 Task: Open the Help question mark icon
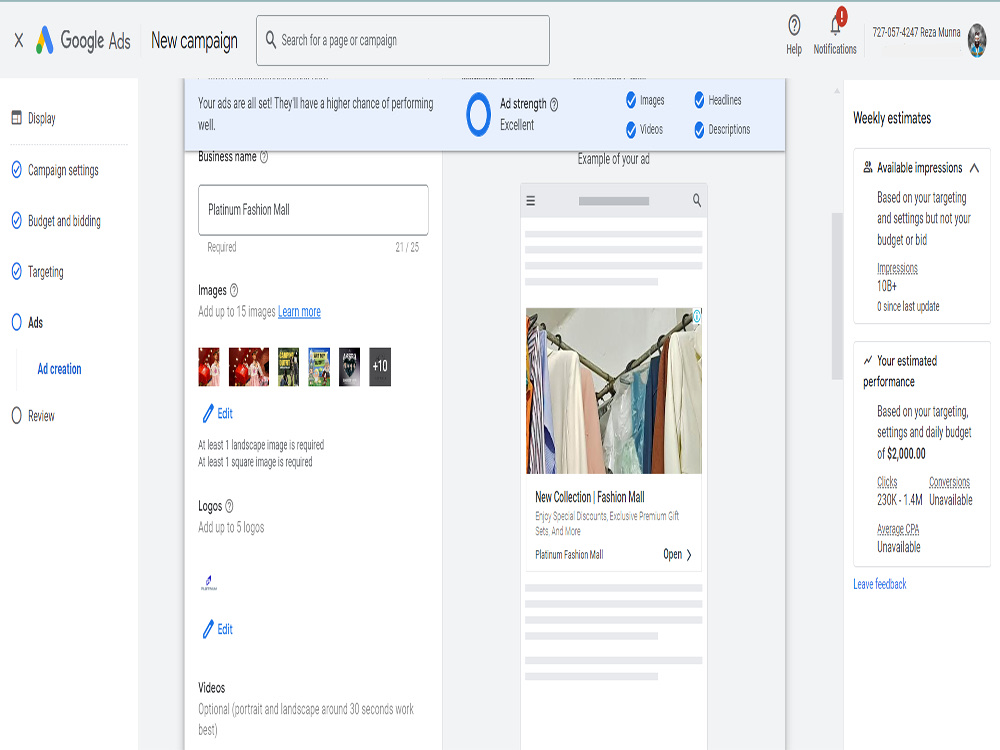tap(794, 26)
